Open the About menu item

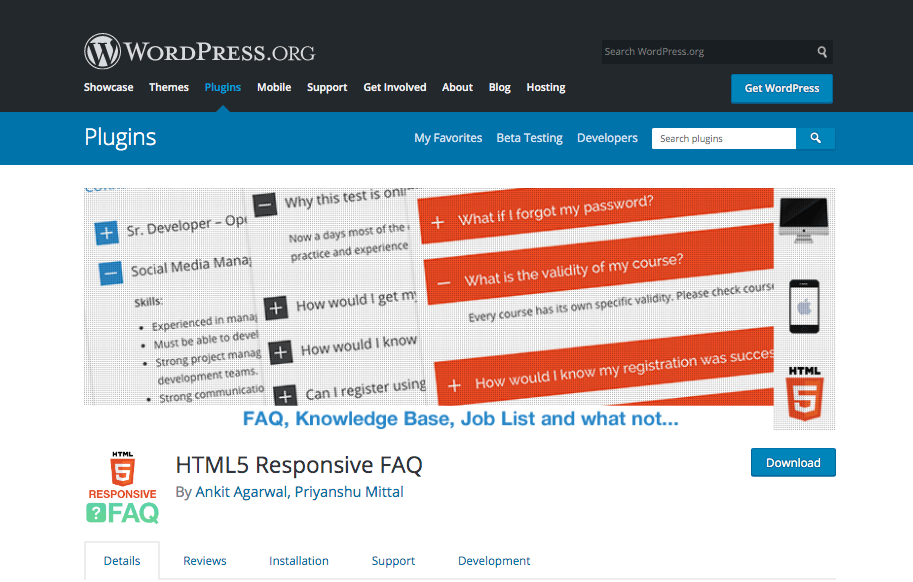(x=457, y=87)
